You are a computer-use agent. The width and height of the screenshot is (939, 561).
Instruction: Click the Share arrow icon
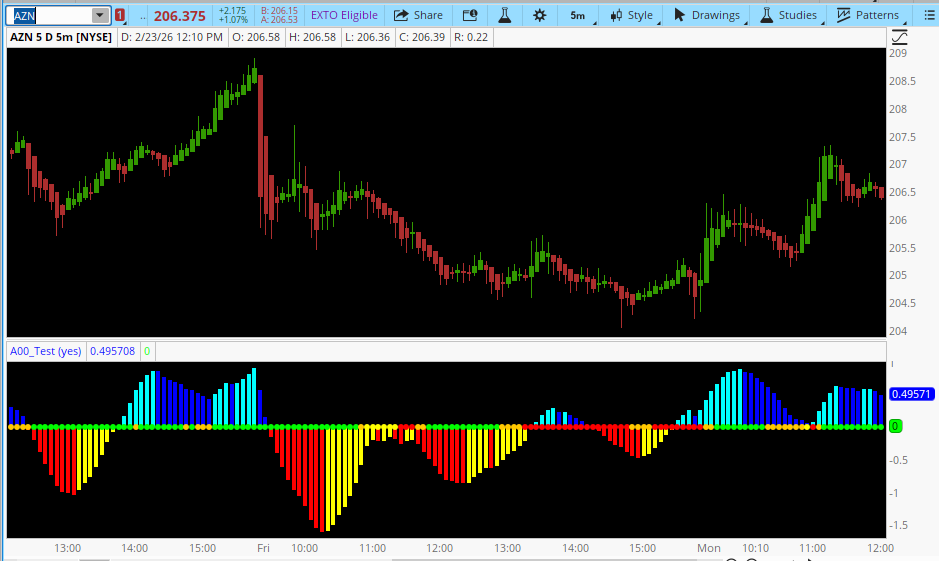coord(401,15)
